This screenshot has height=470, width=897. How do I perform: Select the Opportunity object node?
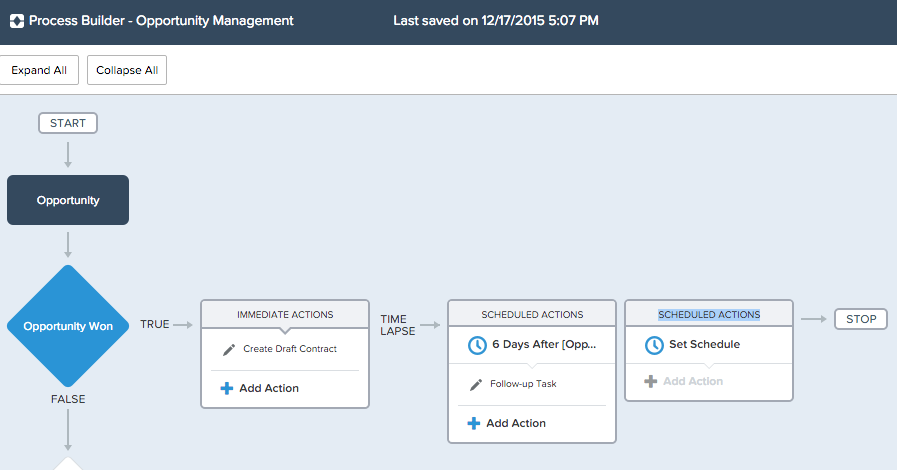(x=68, y=200)
